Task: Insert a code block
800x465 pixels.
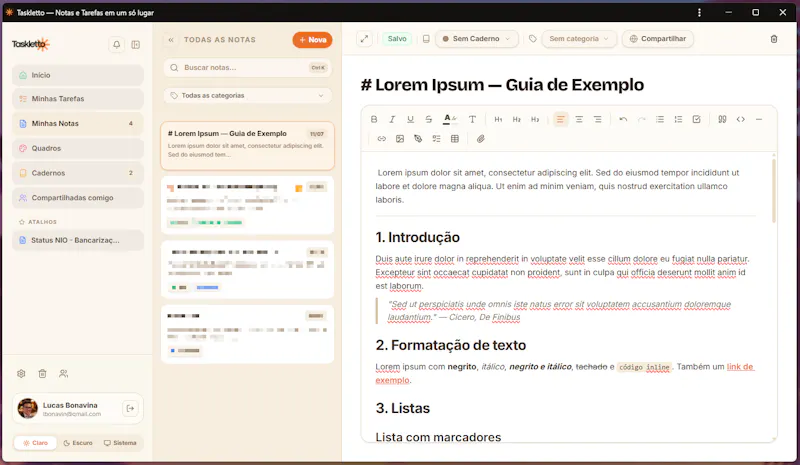Action: (740, 119)
